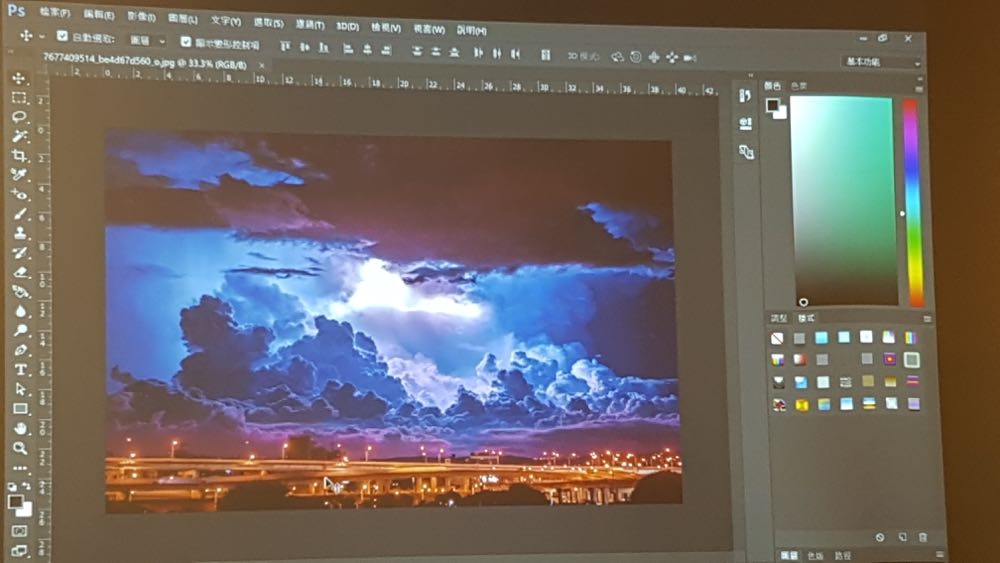Open the extra tools ellipsis button

pos(20,468)
